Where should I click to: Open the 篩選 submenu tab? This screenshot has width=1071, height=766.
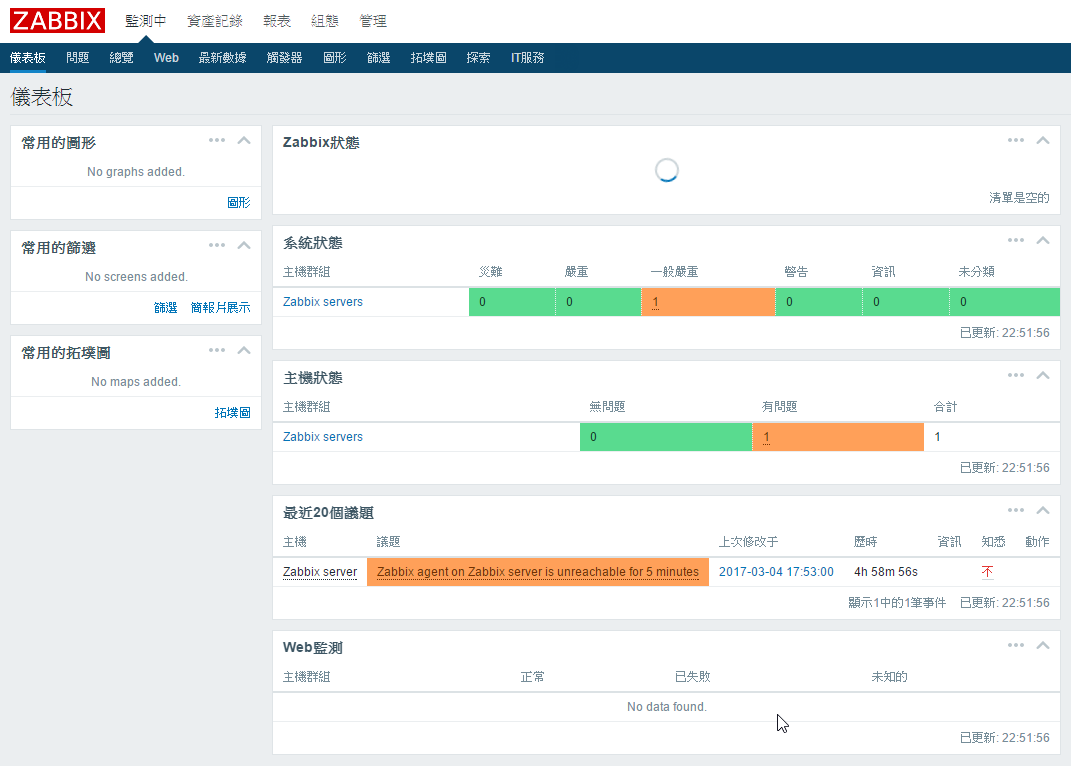[378, 58]
